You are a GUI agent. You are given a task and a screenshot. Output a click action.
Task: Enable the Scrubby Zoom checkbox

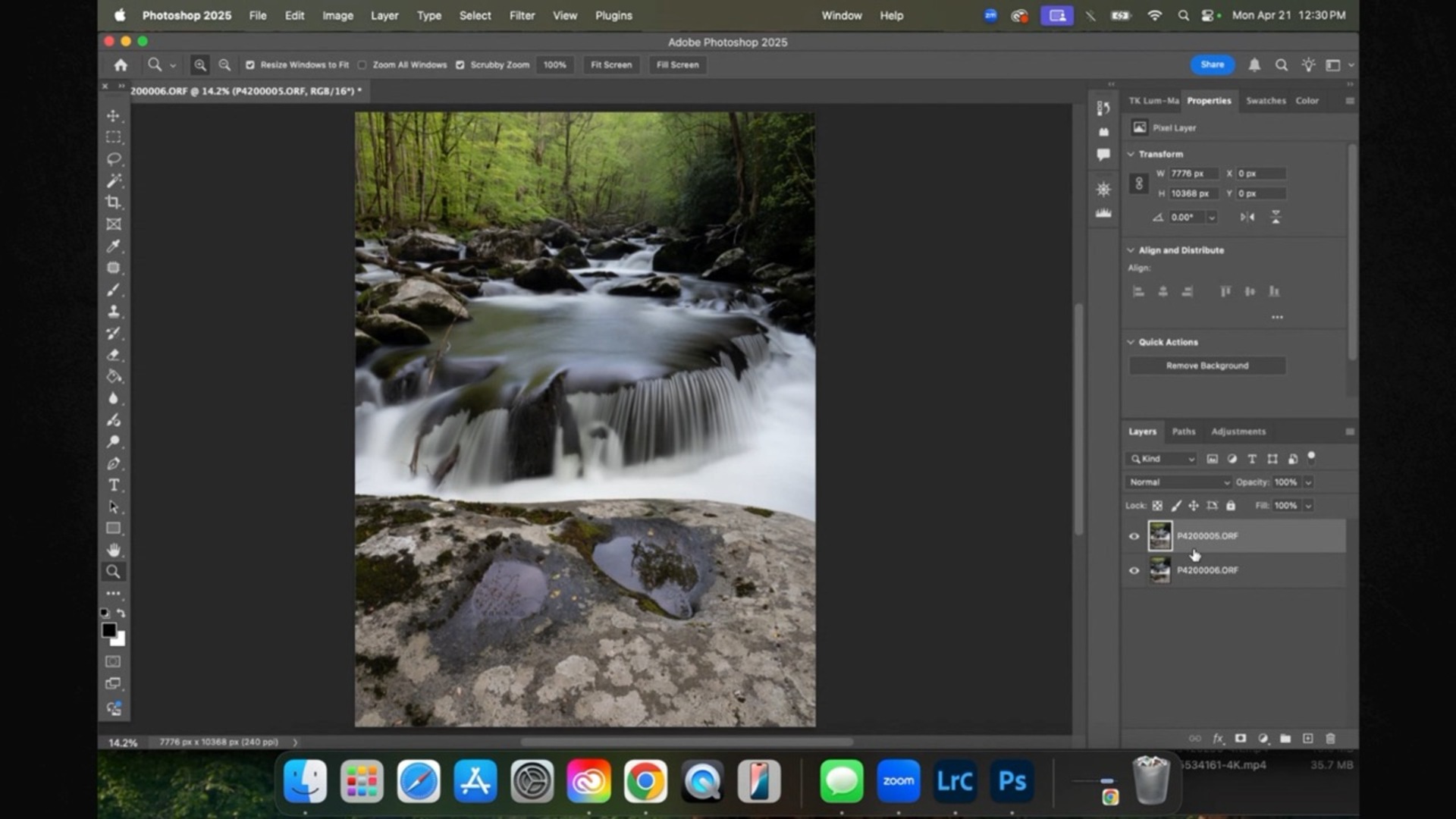(460, 65)
